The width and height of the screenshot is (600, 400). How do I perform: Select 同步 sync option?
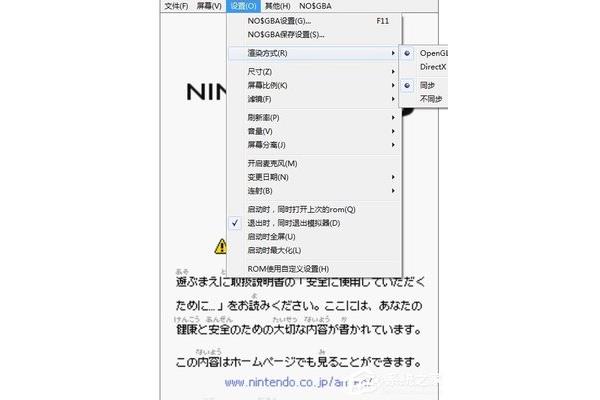click(424, 85)
